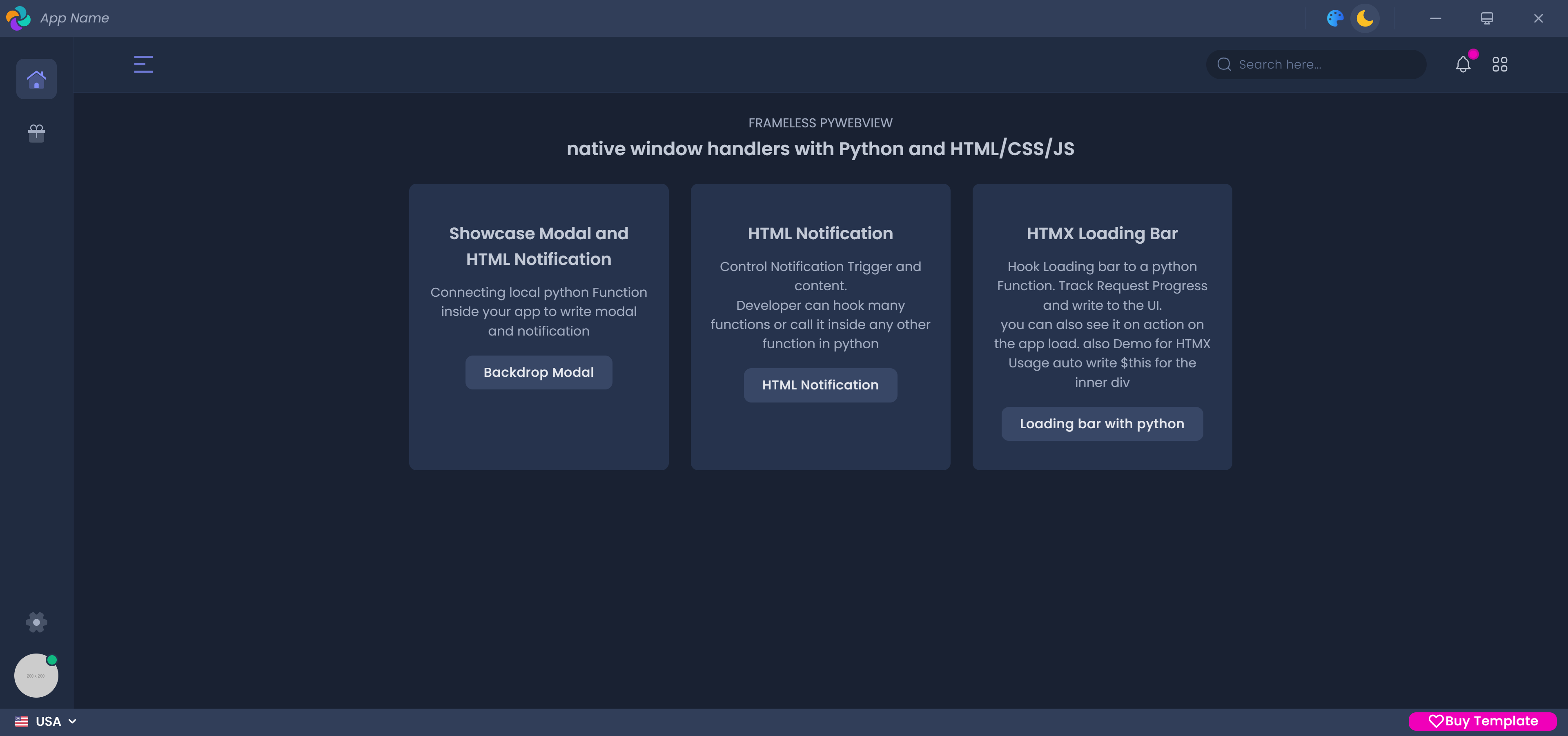
Task: Click the maximize window monitor icon
Action: [x=1486, y=18]
